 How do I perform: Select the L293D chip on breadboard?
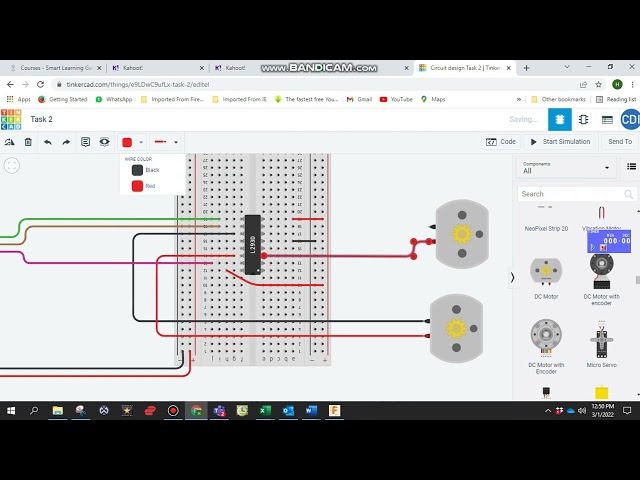click(x=253, y=244)
